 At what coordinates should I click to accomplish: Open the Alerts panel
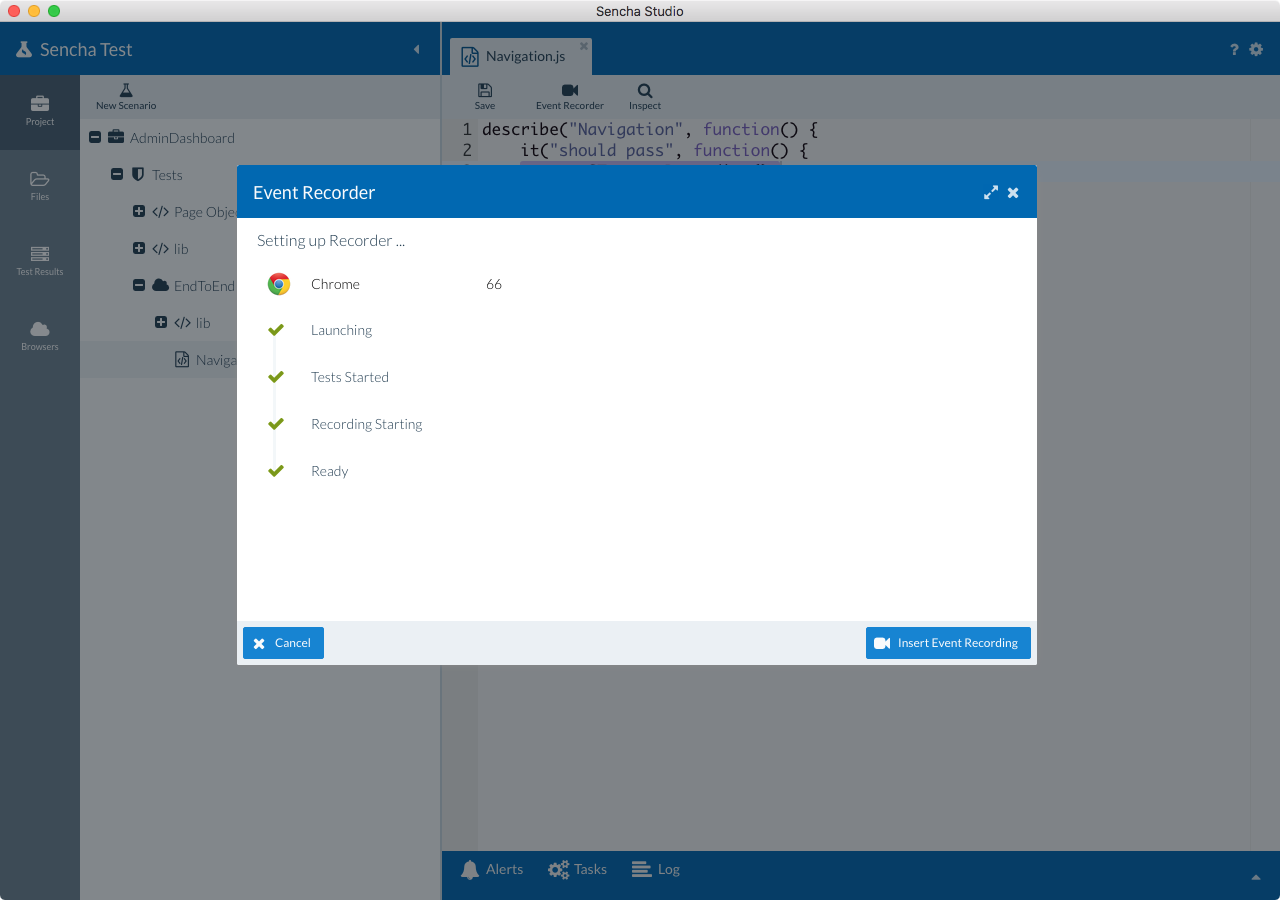tap(492, 870)
